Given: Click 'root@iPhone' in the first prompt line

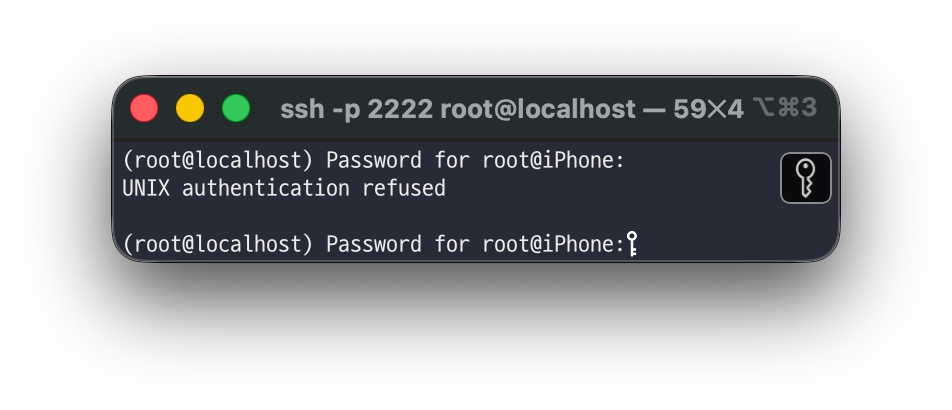Looking at the screenshot, I should (549, 160).
